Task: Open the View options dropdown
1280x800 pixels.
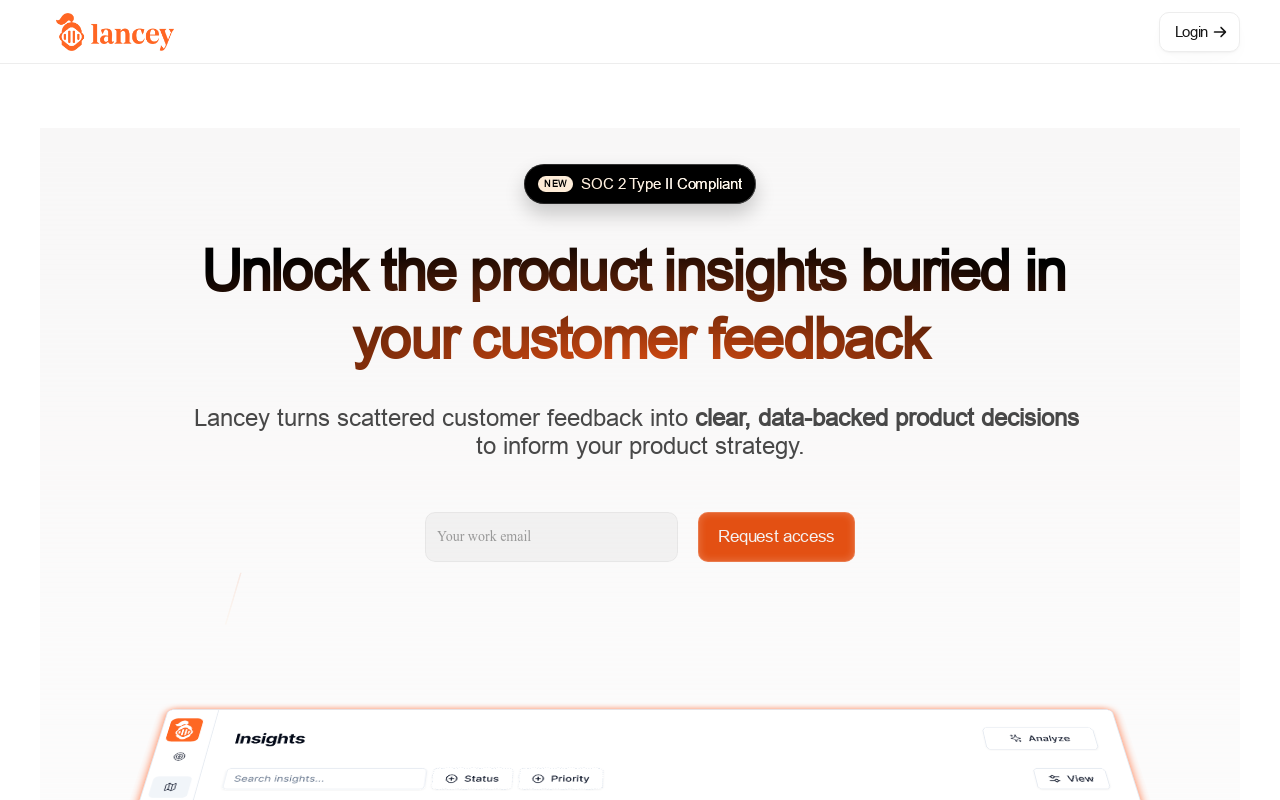Action: tap(1072, 779)
